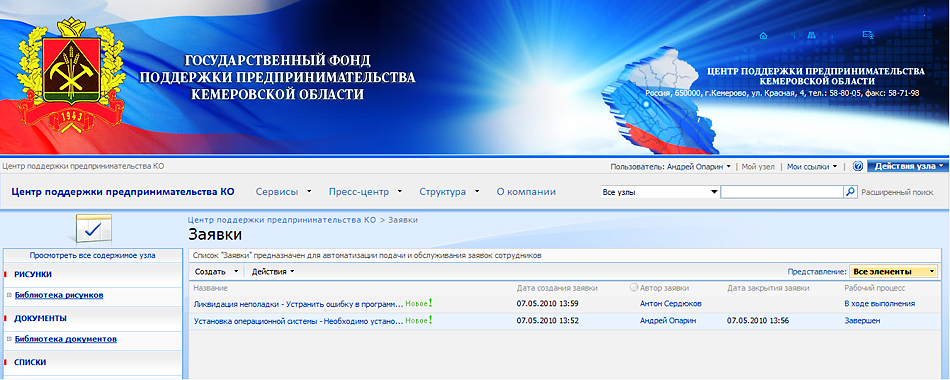Open the Все узлы search scope dropdown
950x380 pixels.
coord(660,192)
